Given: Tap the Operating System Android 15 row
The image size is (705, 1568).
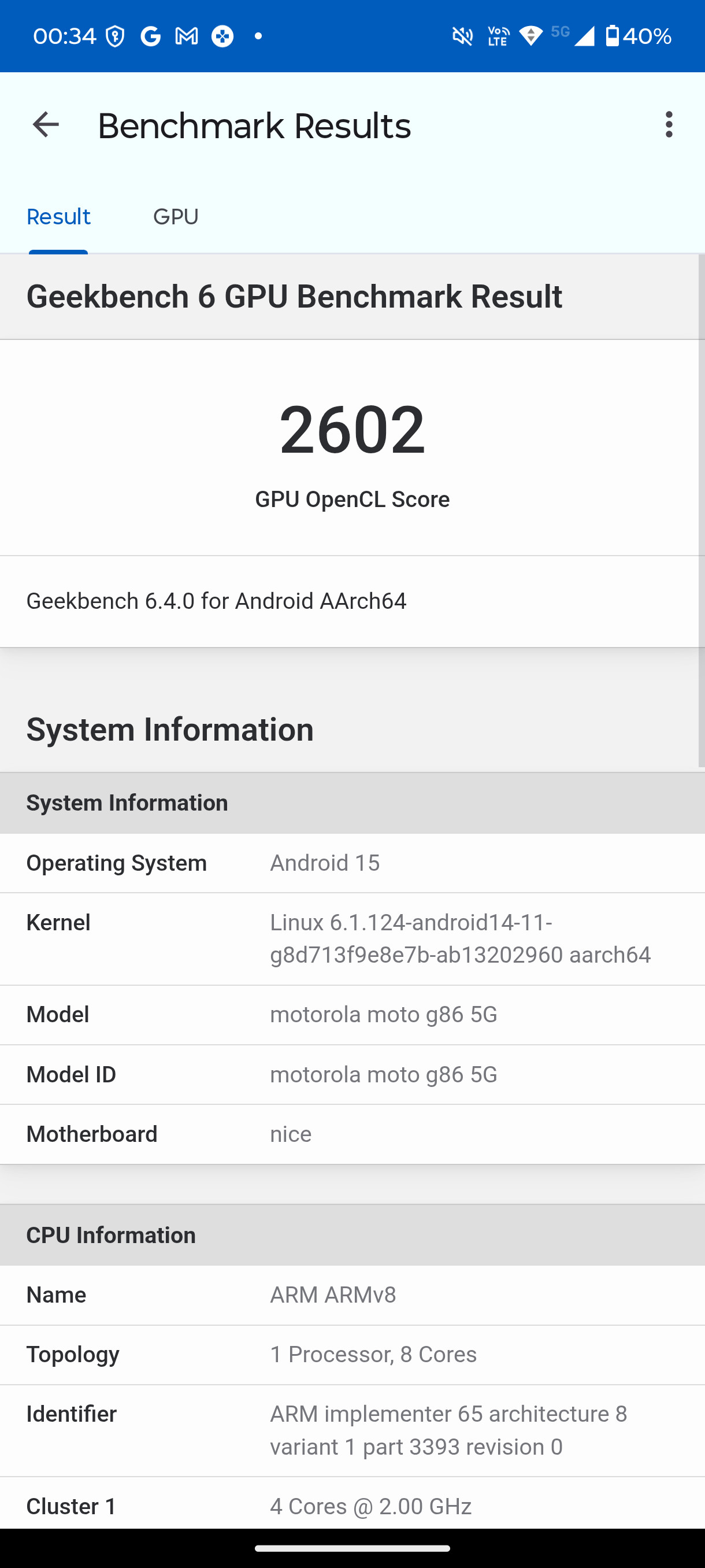Looking at the screenshot, I should coord(352,863).
